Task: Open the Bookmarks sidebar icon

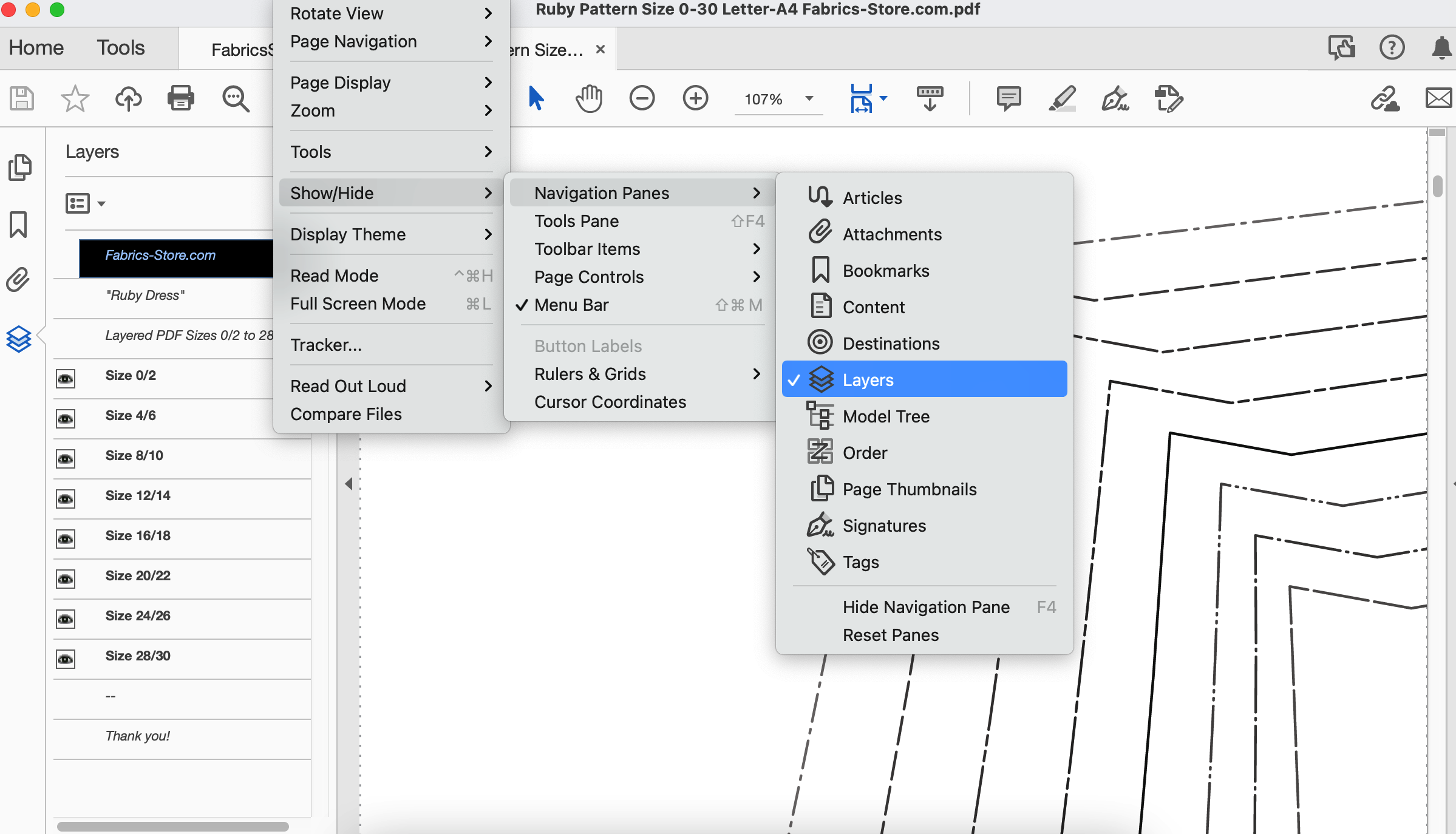Action: [18, 224]
